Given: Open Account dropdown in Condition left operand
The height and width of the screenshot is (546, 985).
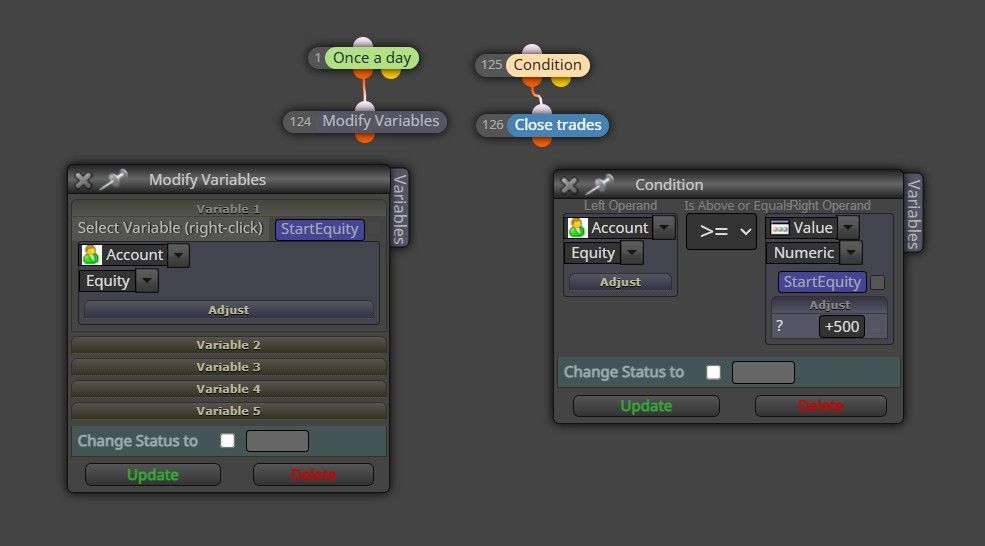Looking at the screenshot, I should point(664,227).
